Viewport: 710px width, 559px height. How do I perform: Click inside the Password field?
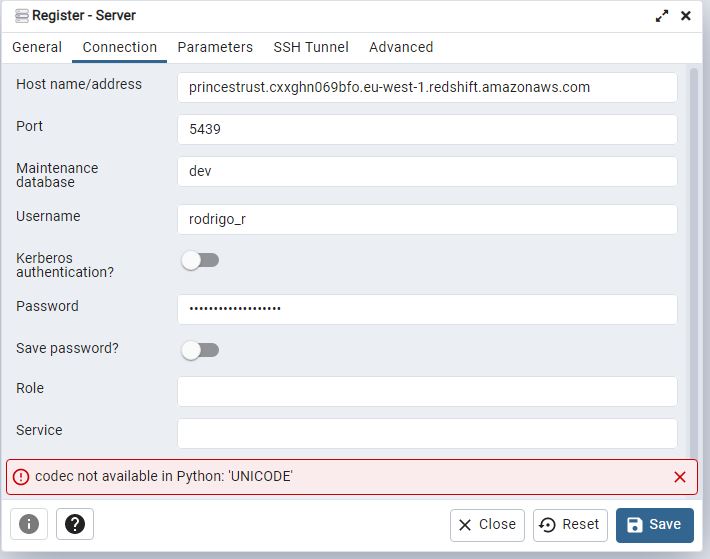click(x=427, y=309)
